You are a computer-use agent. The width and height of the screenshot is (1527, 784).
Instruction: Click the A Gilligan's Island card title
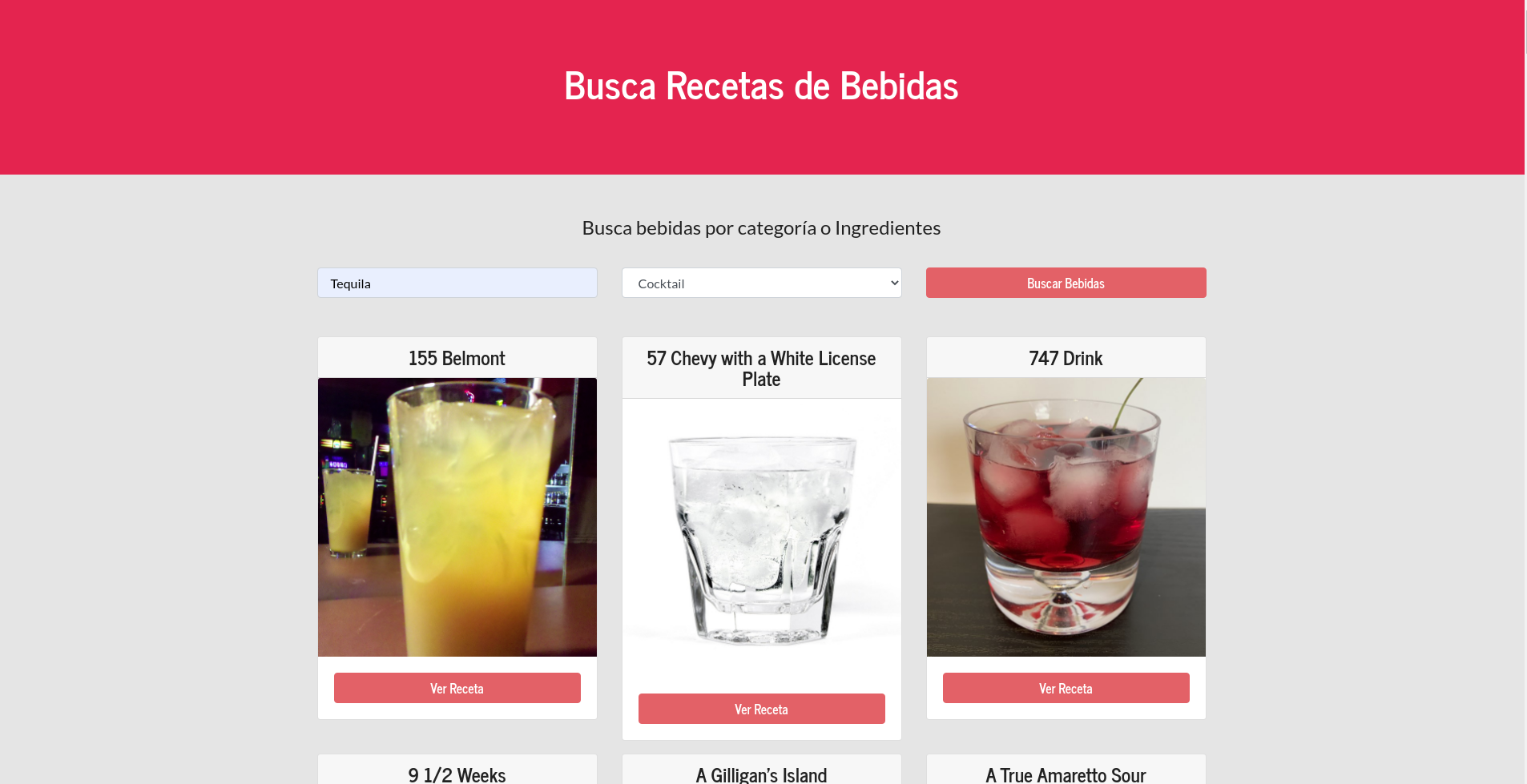(761, 774)
